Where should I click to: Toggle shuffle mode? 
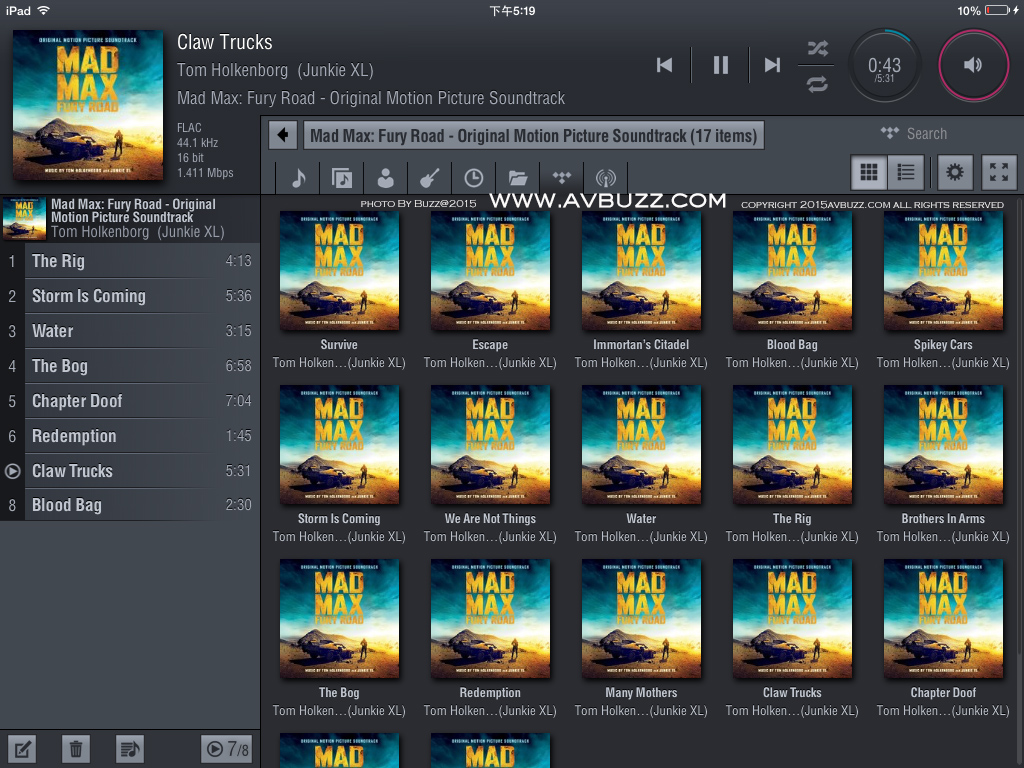(818, 48)
